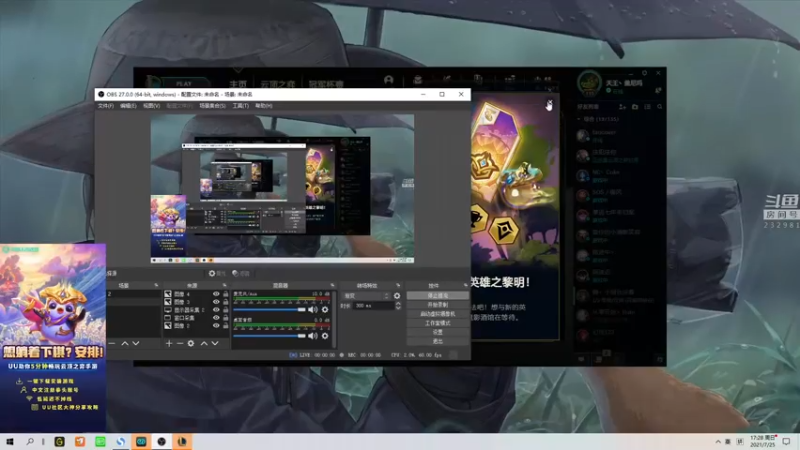
Task: Toggle visibility eye for 图像 4 source
Action: click(216, 294)
